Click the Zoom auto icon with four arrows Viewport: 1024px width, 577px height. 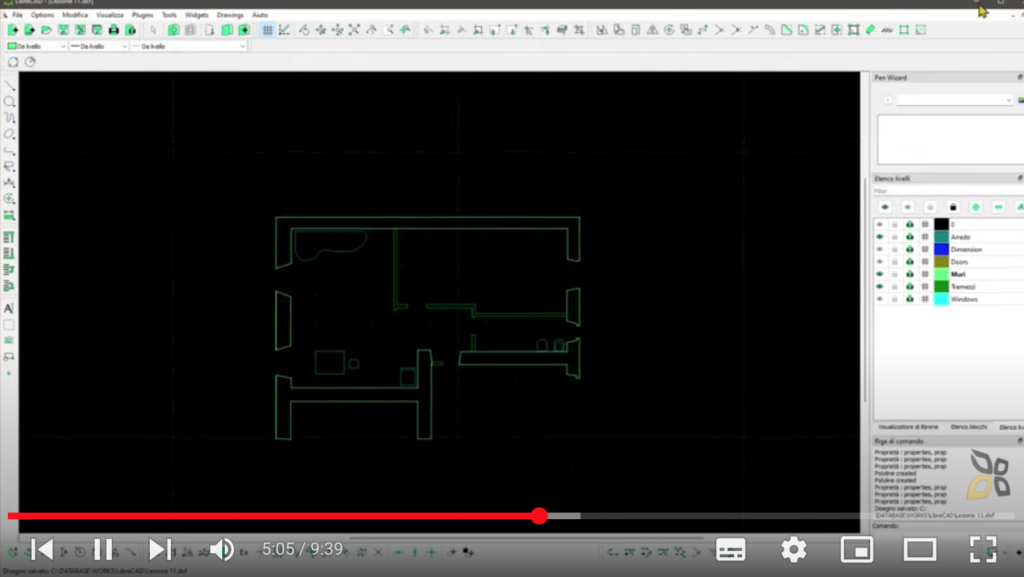pyautogui.click(x=354, y=30)
